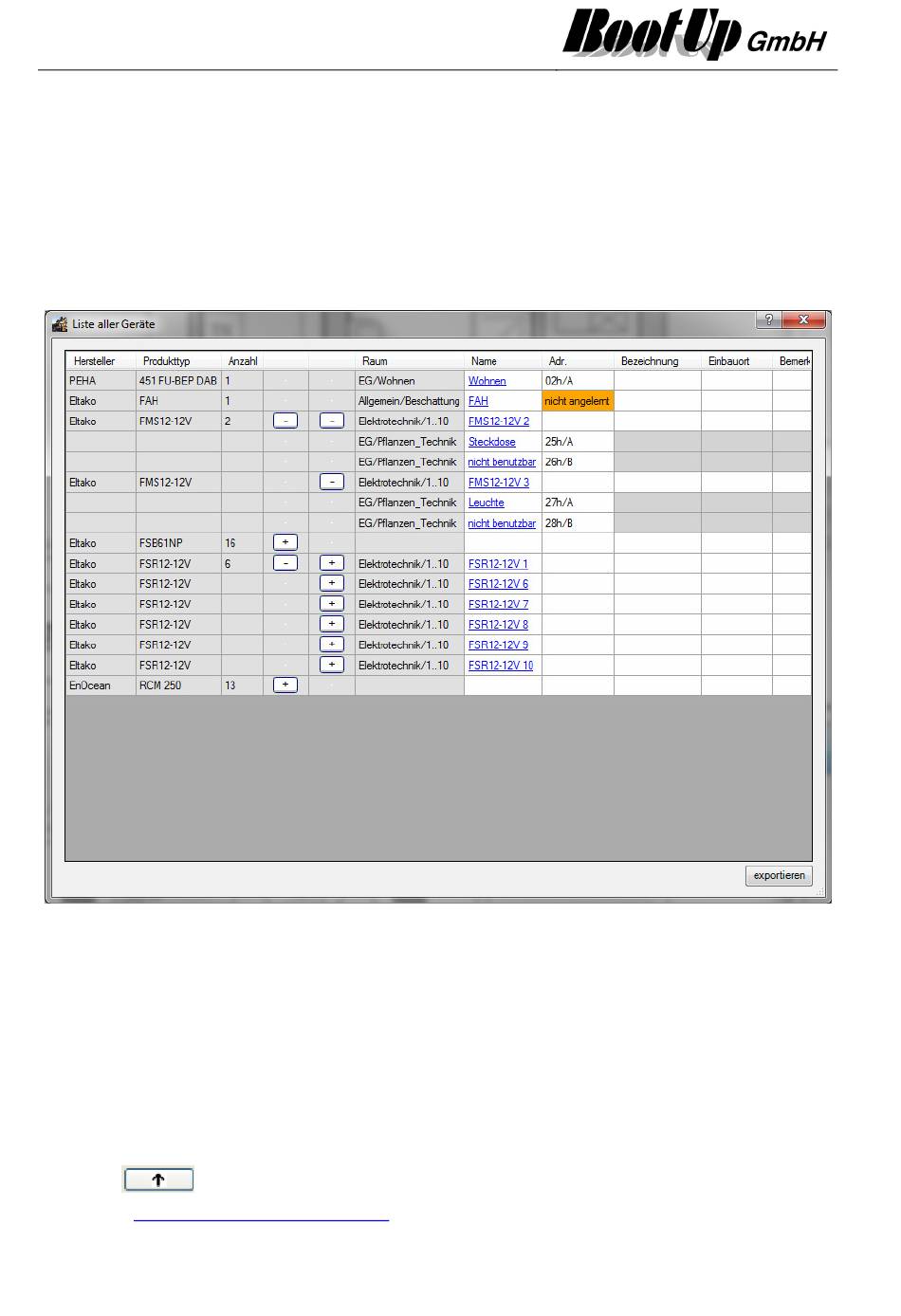
Task: Expand the EnOcean RCM 250 group
Action: click(x=285, y=685)
